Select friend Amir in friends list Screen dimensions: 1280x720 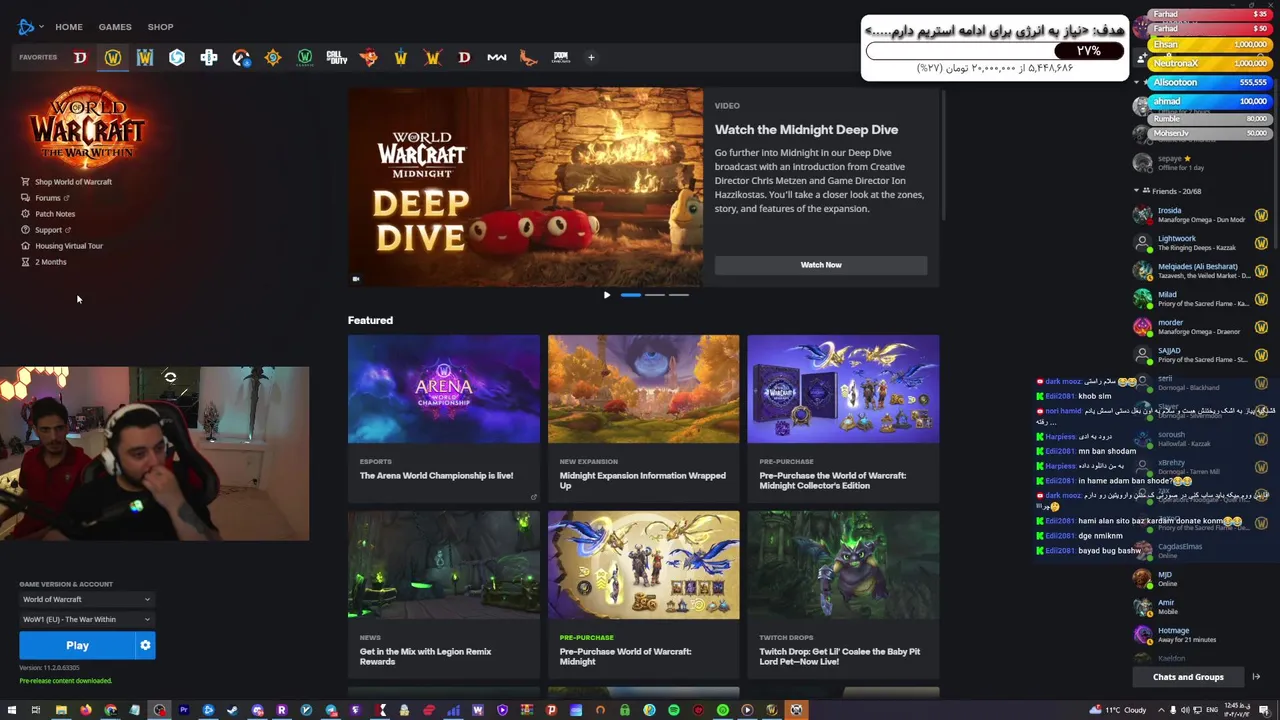point(1200,607)
